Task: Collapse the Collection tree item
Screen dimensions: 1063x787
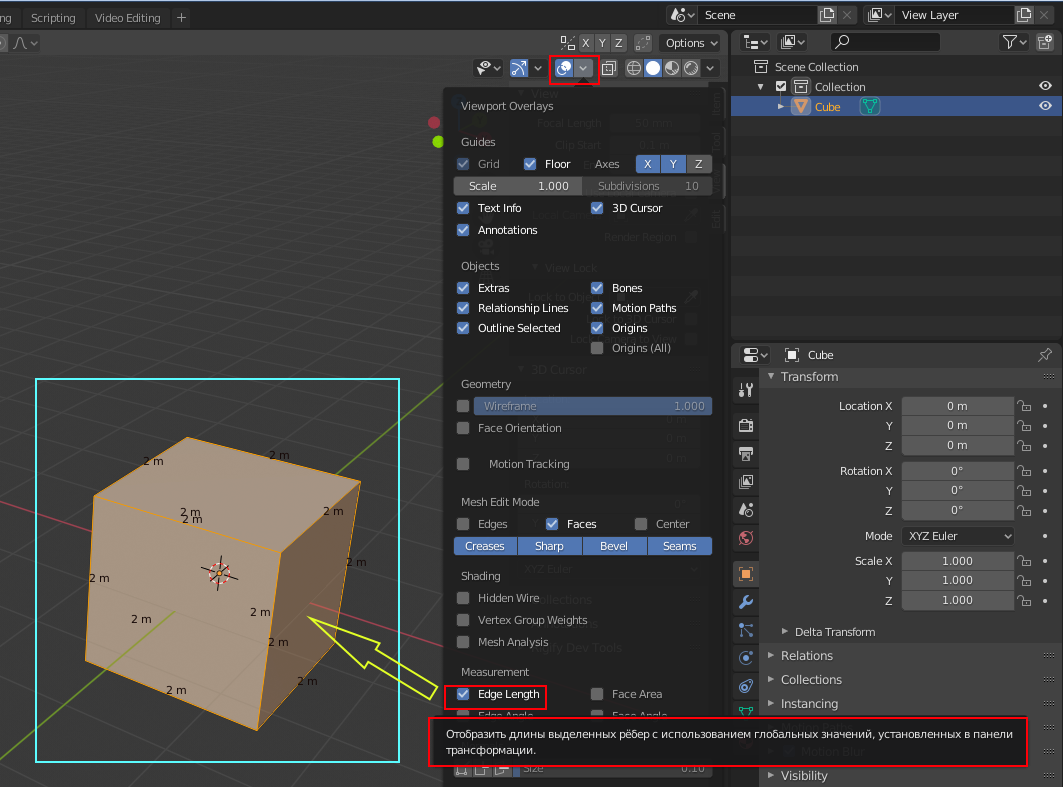Action: (761, 87)
